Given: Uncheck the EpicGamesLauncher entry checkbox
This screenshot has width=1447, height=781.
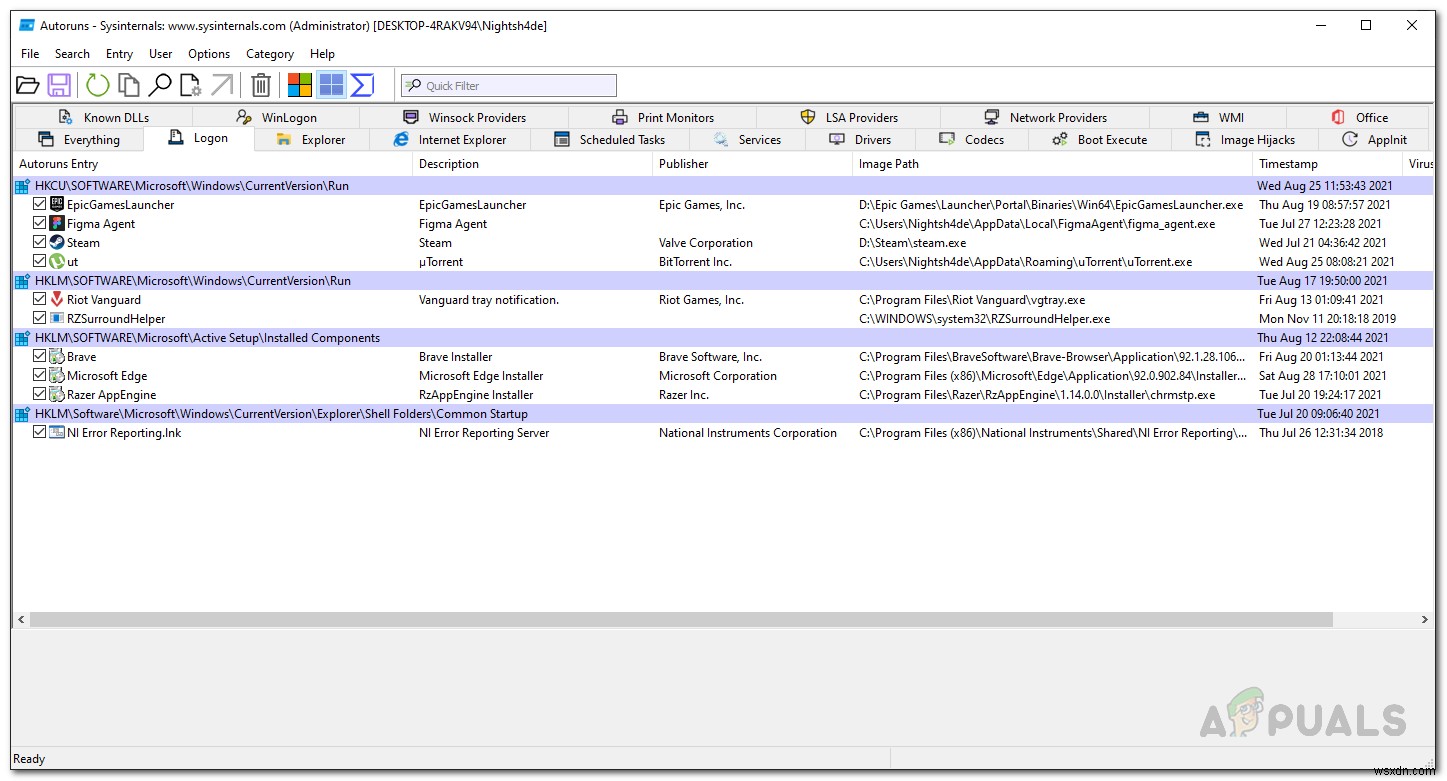Looking at the screenshot, I should 40,204.
